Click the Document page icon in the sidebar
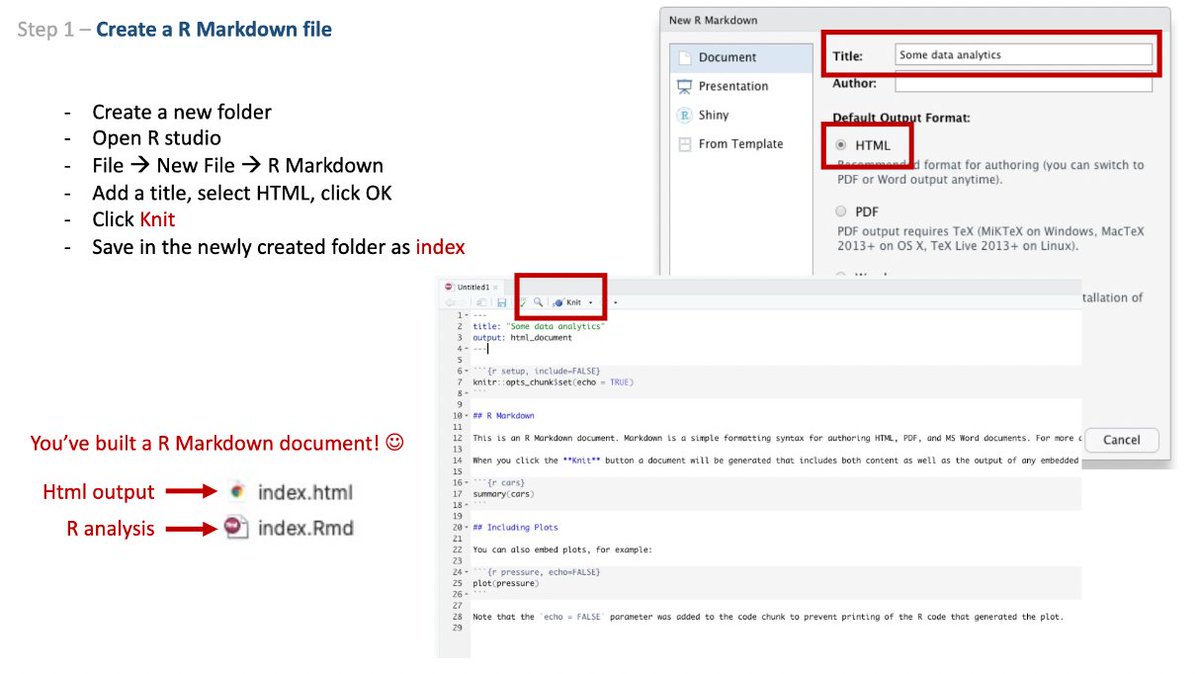 [685, 57]
